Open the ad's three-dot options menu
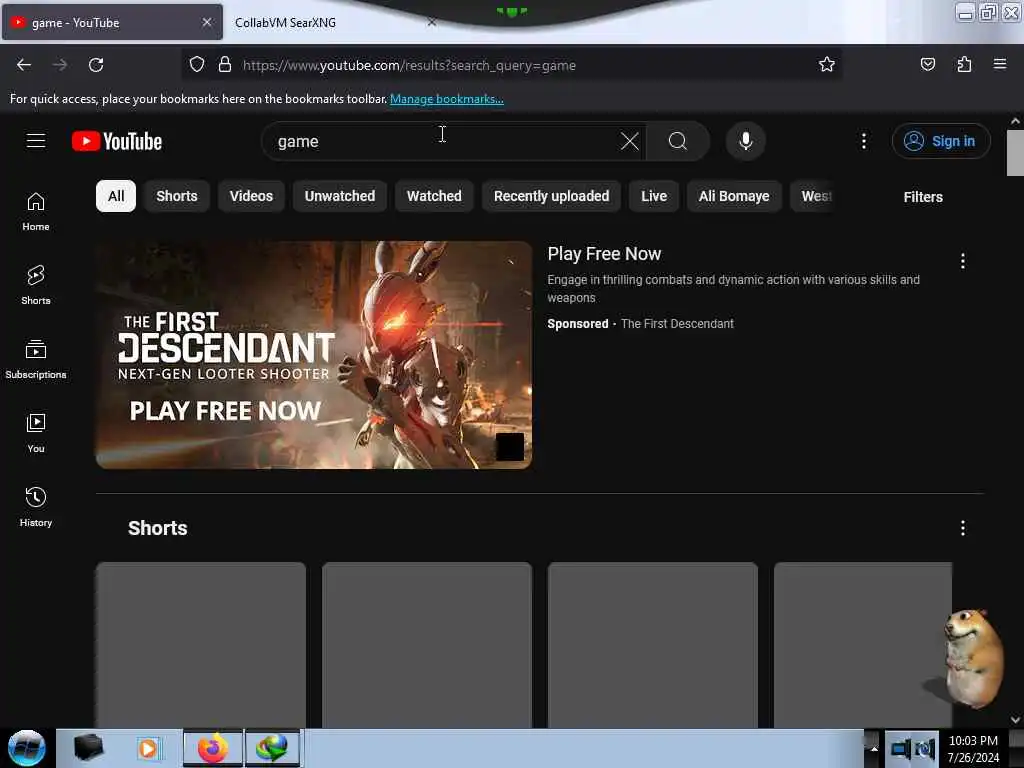 (963, 261)
